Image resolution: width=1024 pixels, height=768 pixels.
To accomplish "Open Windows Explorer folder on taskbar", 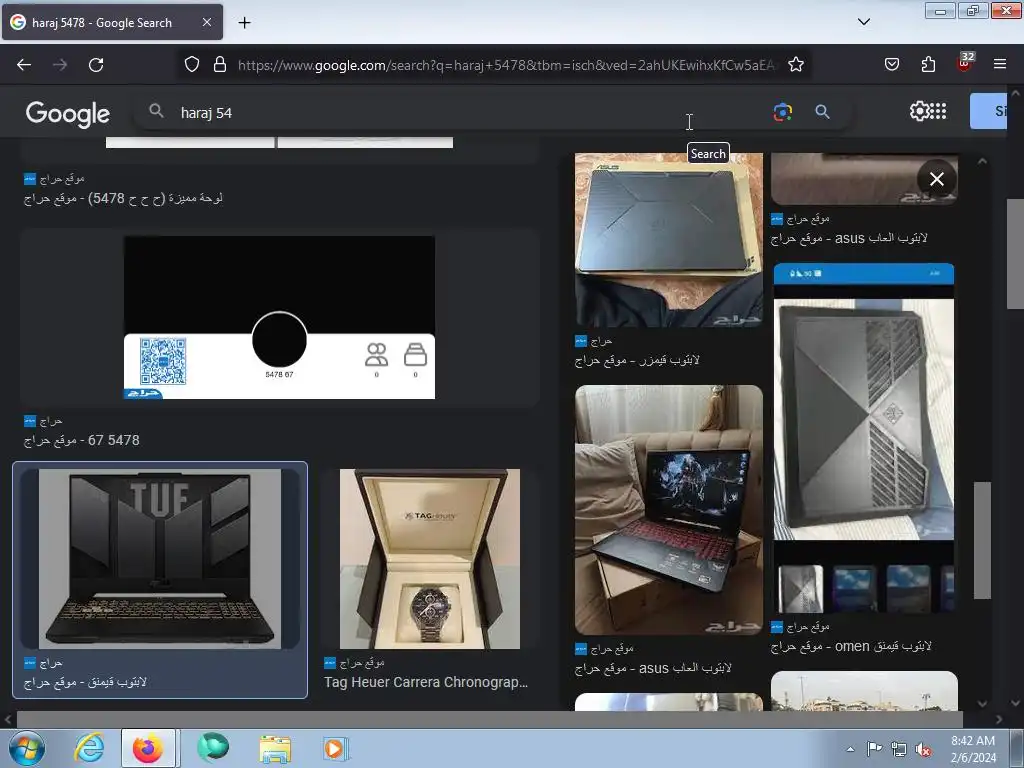I will point(275,748).
